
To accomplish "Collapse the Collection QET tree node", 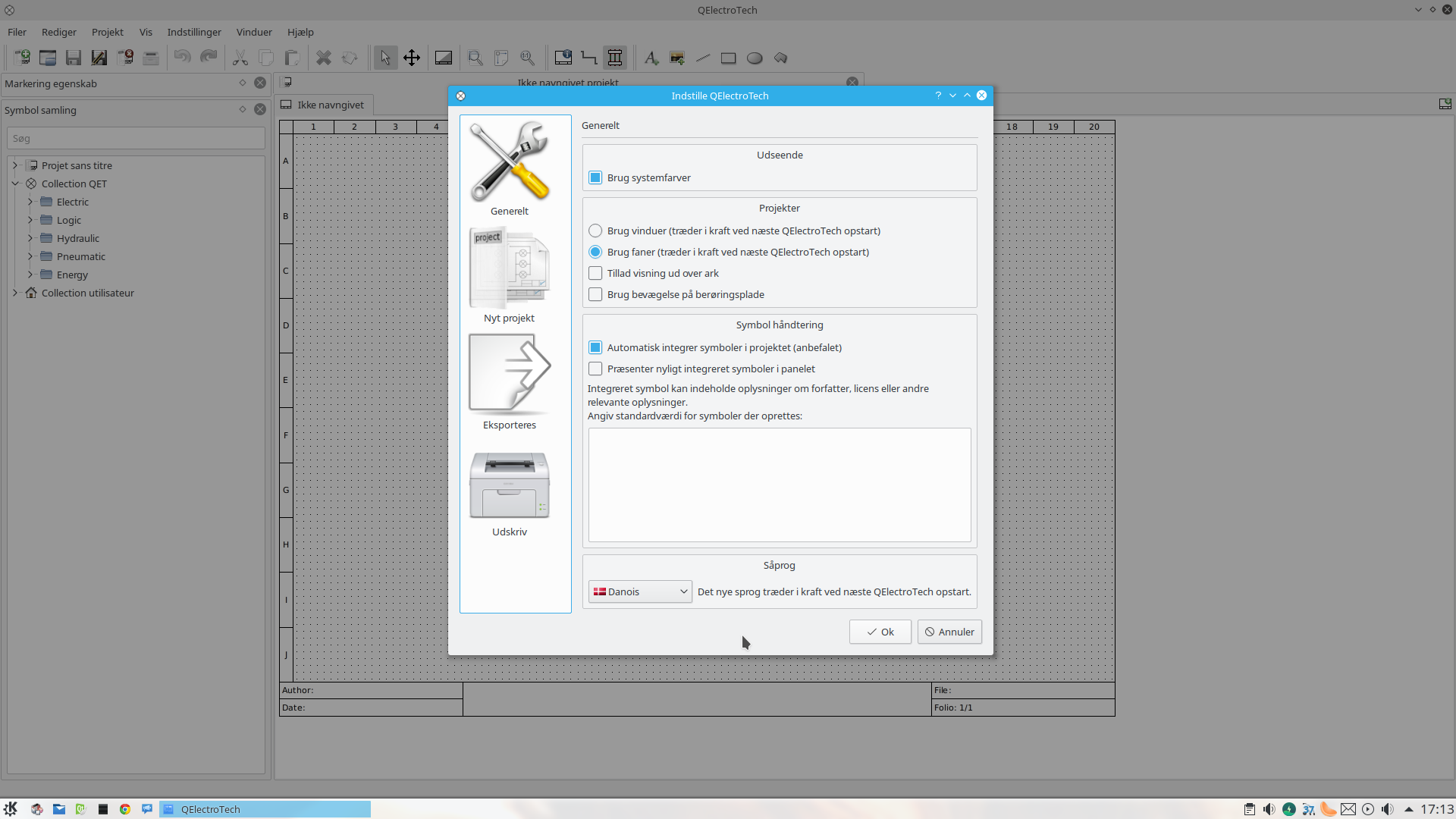I will [x=15, y=184].
